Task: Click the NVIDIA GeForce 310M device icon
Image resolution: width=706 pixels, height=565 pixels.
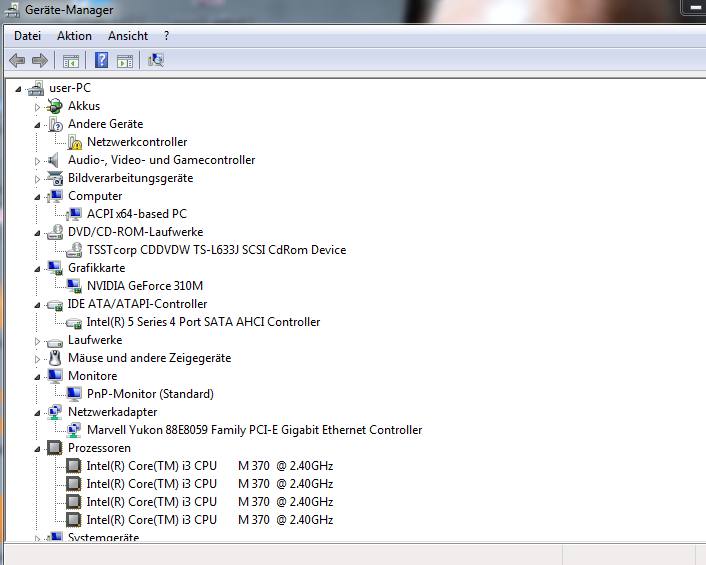Action: tap(74, 286)
